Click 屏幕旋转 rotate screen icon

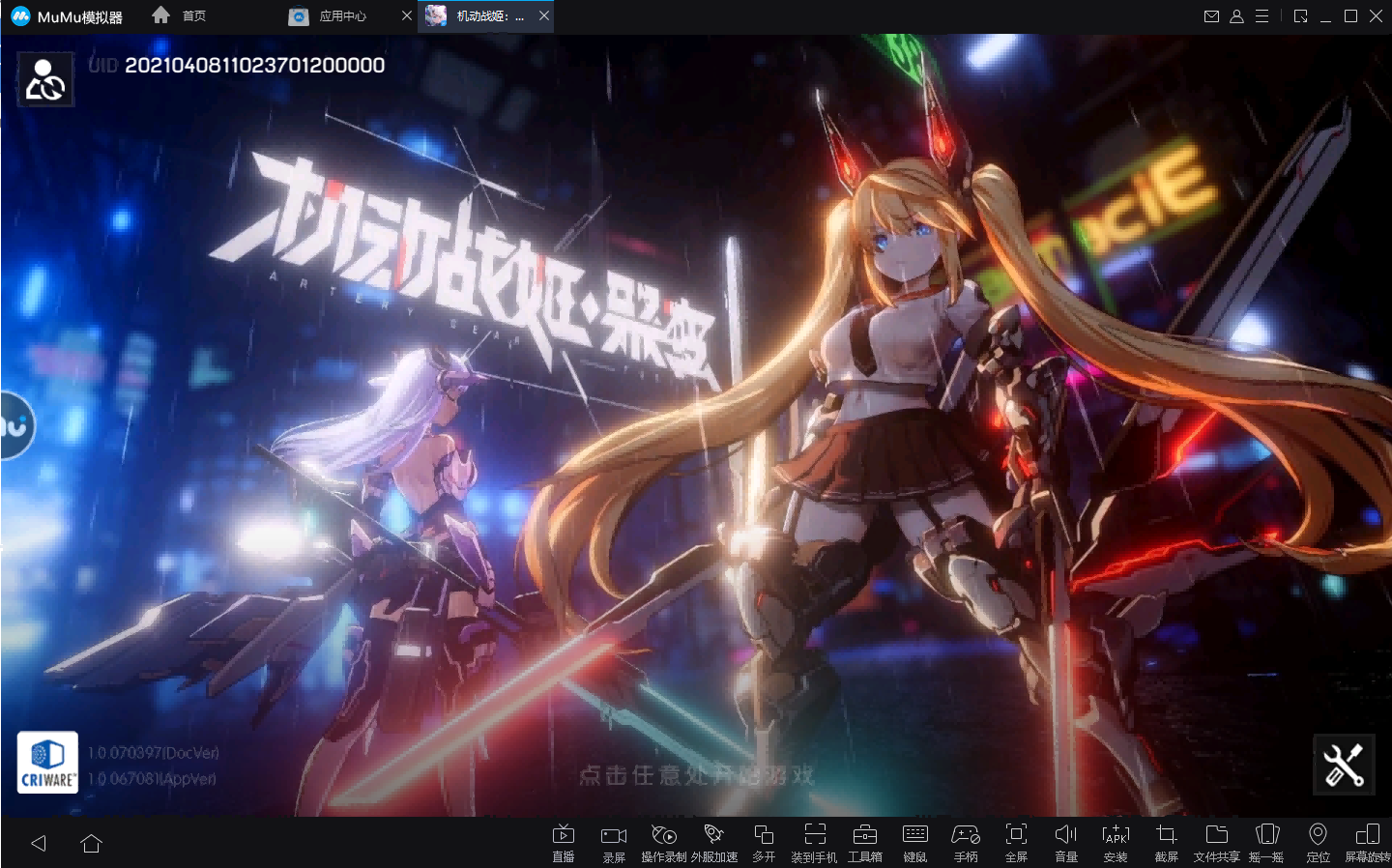(1368, 843)
